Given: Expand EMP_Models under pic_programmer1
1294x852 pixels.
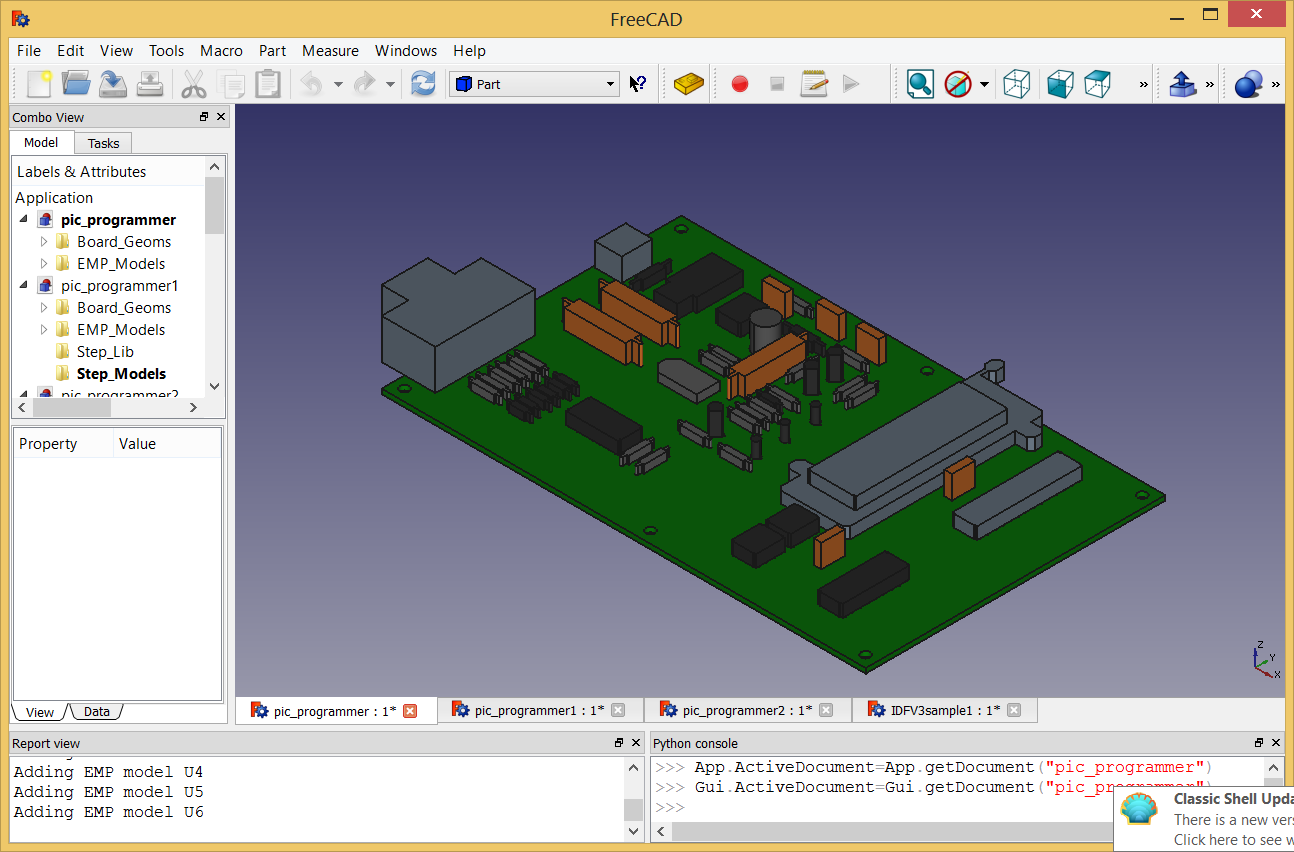Looking at the screenshot, I should point(43,330).
